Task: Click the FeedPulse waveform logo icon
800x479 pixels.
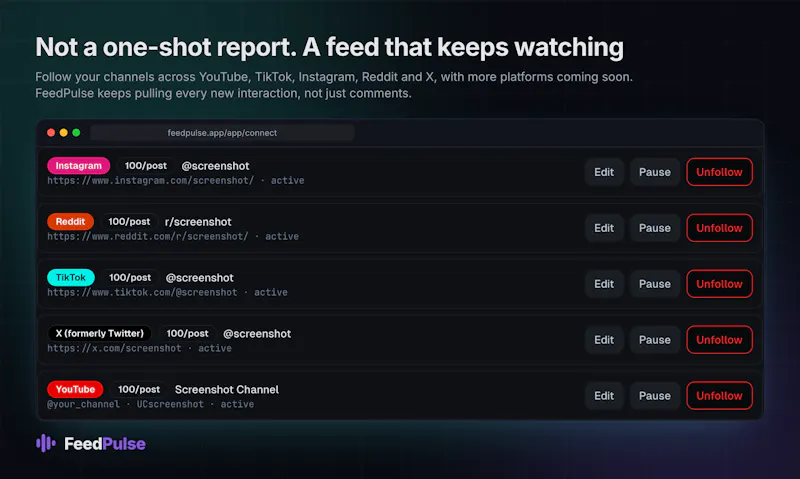Action: 46,443
